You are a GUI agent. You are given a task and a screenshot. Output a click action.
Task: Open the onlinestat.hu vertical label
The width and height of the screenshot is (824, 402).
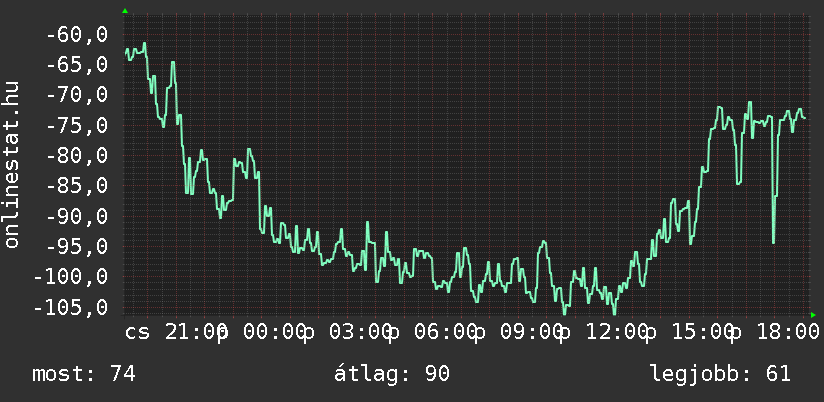pos(13,165)
